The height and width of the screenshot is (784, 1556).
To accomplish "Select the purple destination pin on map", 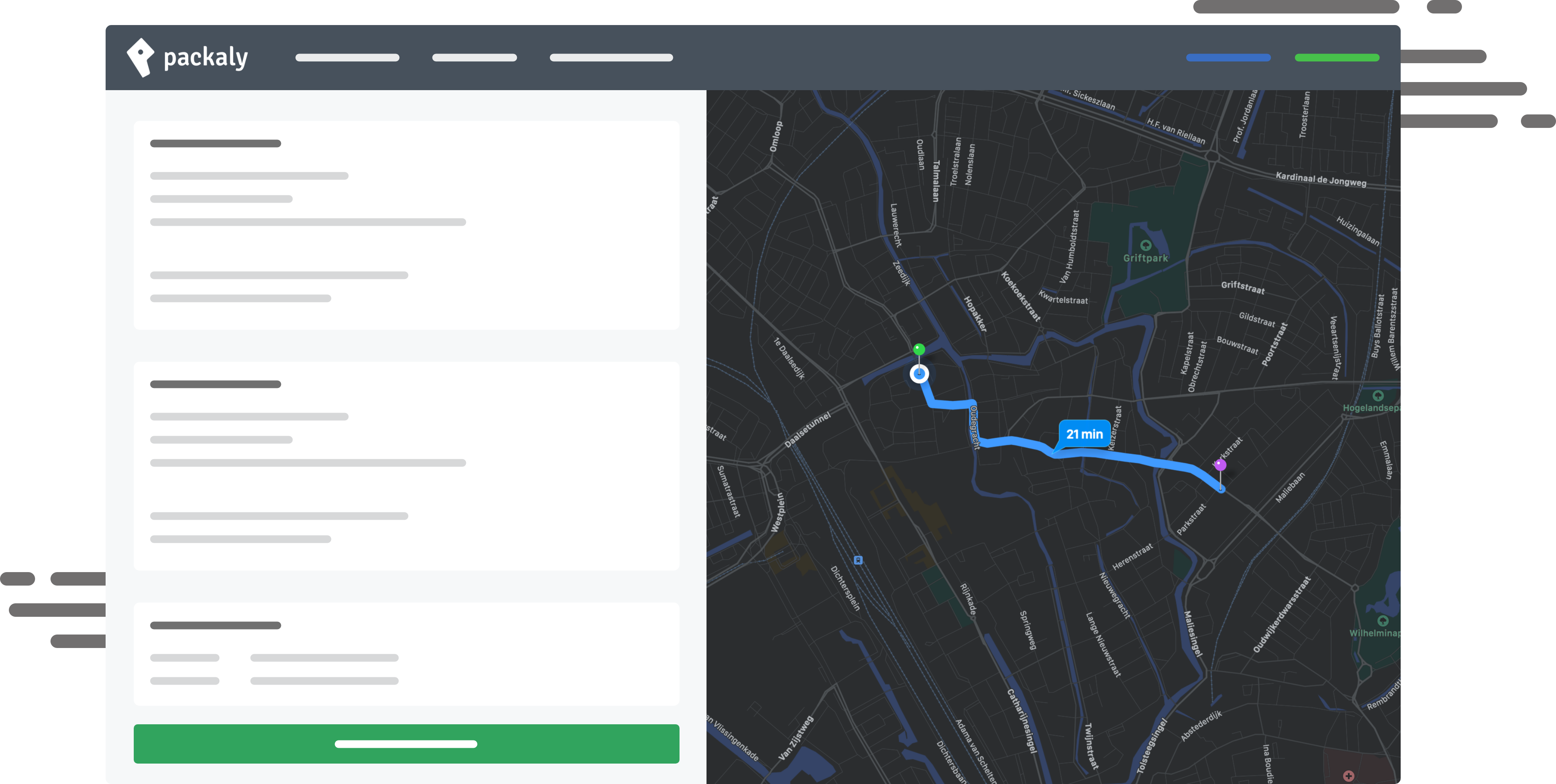I will [1220, 465].
